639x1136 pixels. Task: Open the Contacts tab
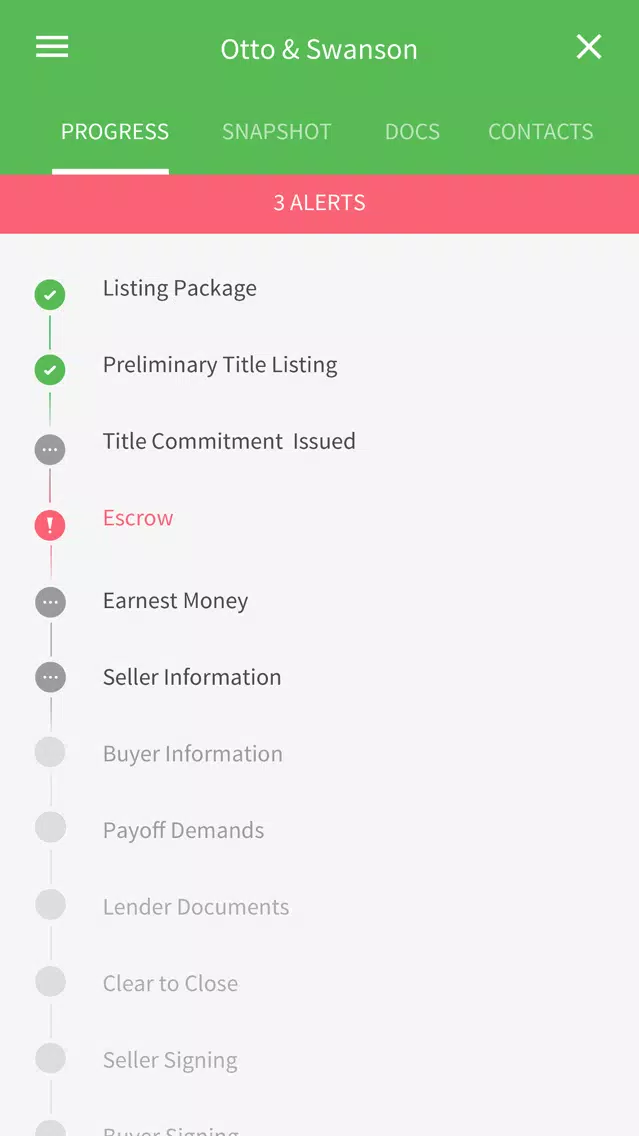click(x=540, y=131)
